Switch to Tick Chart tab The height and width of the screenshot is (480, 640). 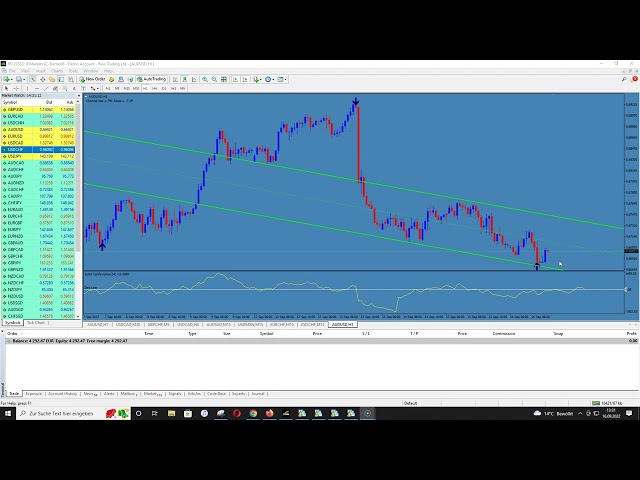(37, 323)
